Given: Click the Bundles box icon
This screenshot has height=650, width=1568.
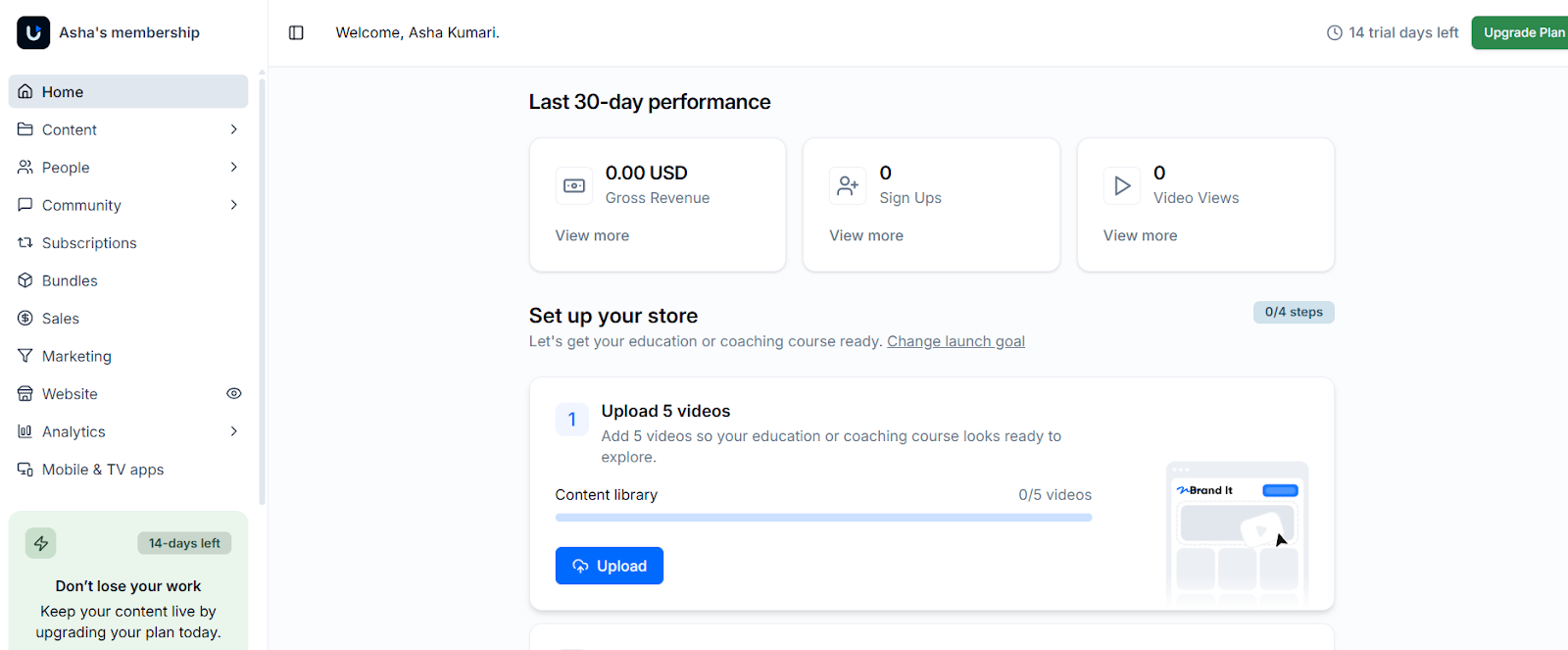Looking at the screenshot, I should (x=25, y=280).
